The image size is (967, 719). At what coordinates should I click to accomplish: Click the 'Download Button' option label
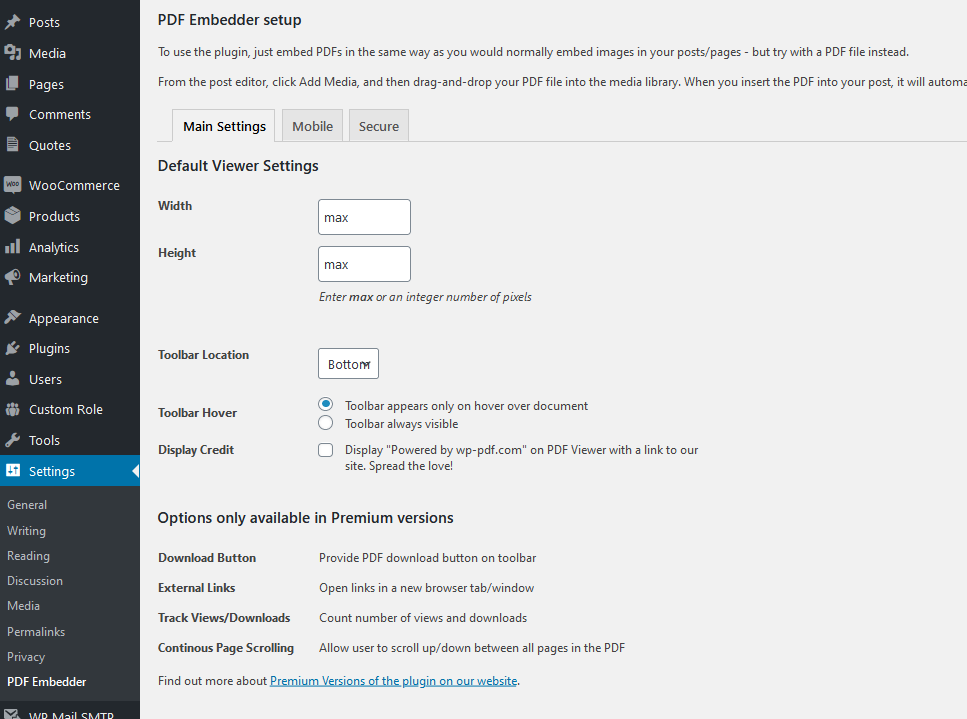coord(207,557)
